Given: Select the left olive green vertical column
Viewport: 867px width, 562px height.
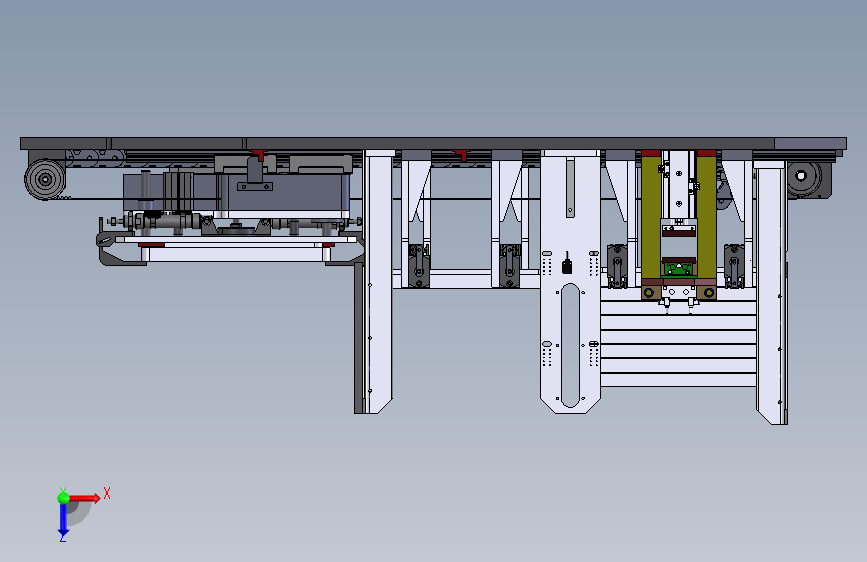Looking at the screenshot, I should click(651, 217).
